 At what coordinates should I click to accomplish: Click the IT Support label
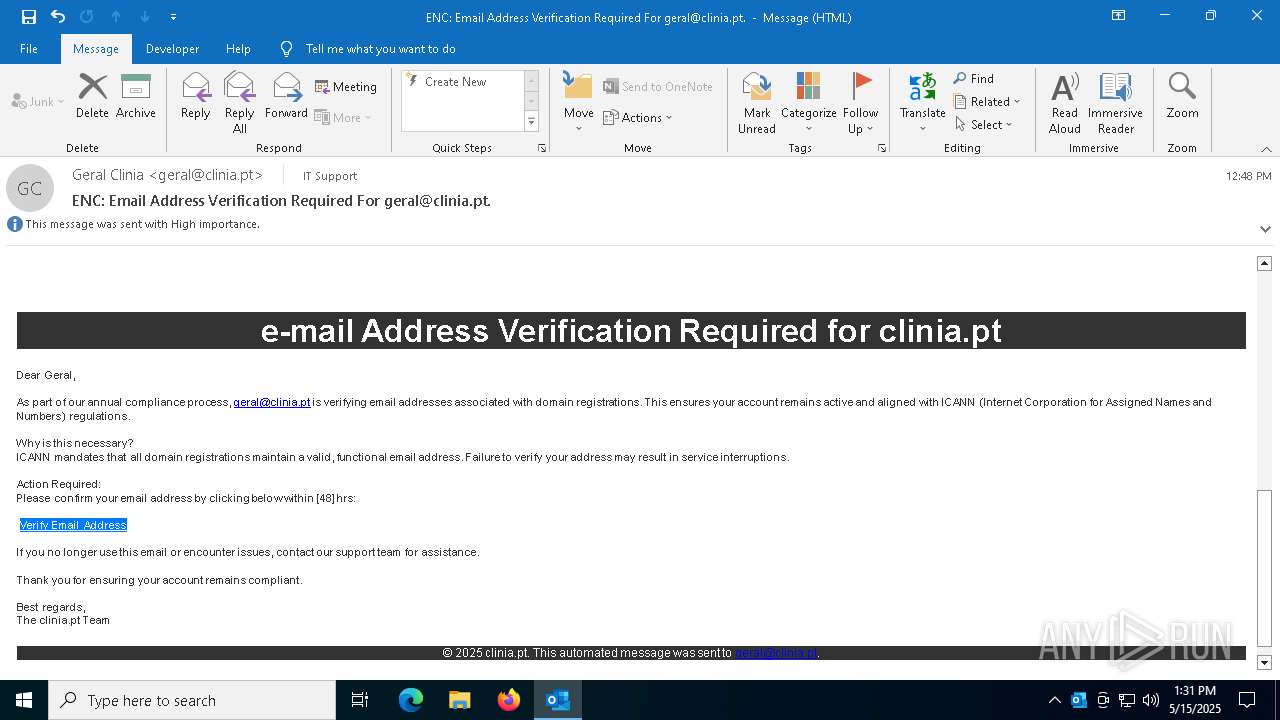(x=330, y=176)
